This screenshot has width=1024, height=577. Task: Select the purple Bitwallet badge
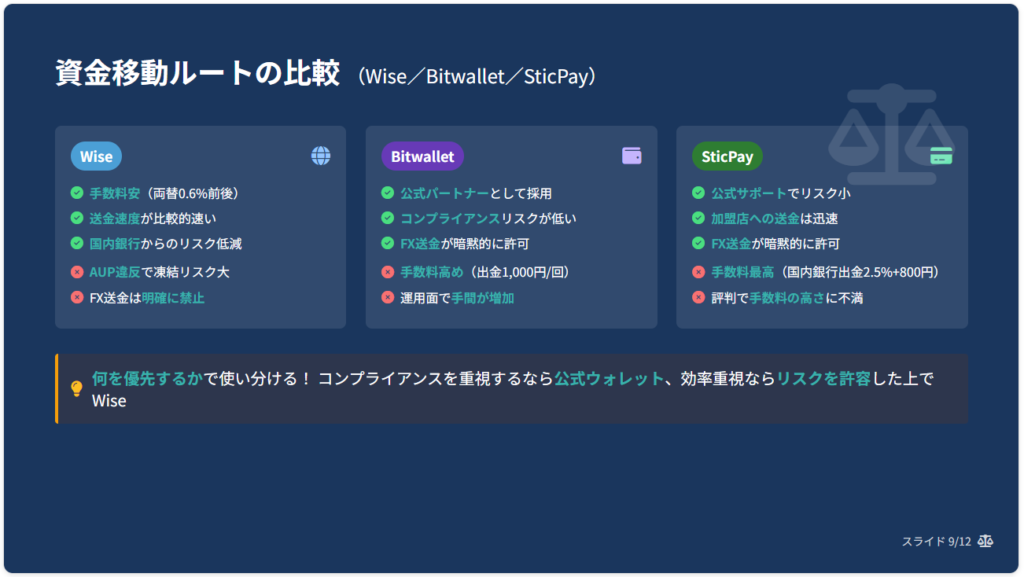pos(423,156)
